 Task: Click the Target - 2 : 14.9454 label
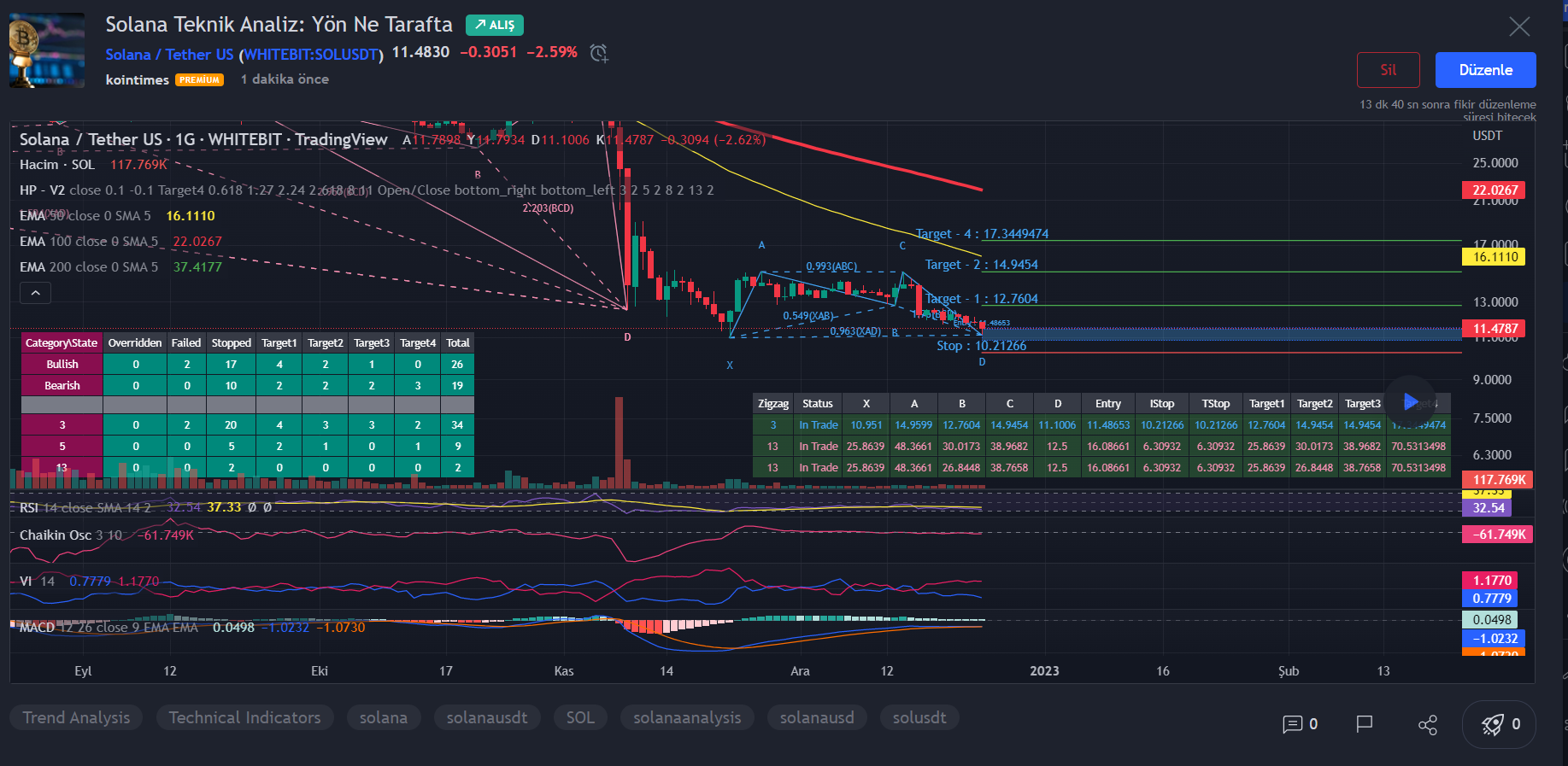pos(981,265)
